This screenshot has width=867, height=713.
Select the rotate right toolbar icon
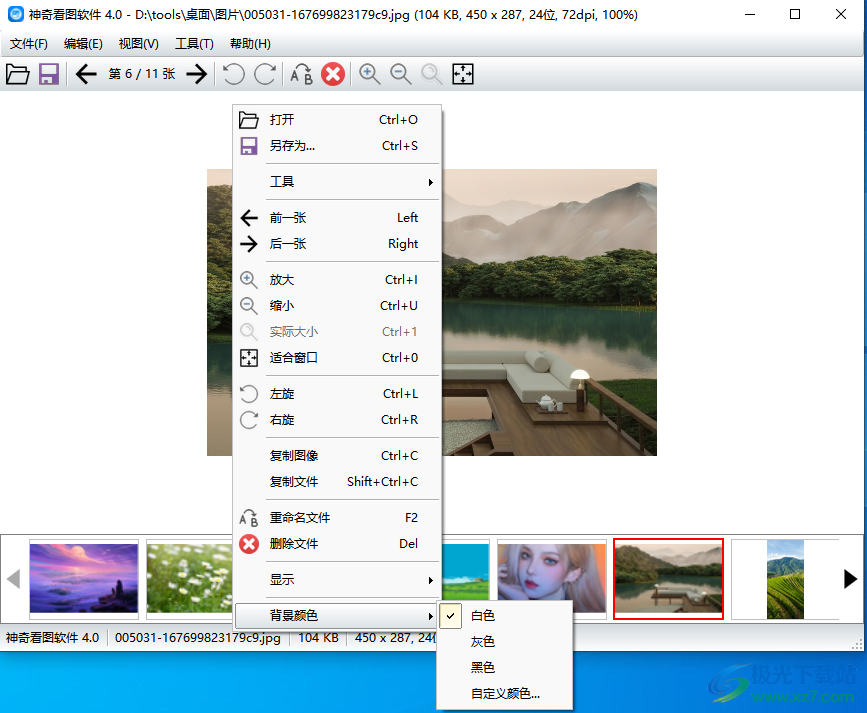point(263,74)
